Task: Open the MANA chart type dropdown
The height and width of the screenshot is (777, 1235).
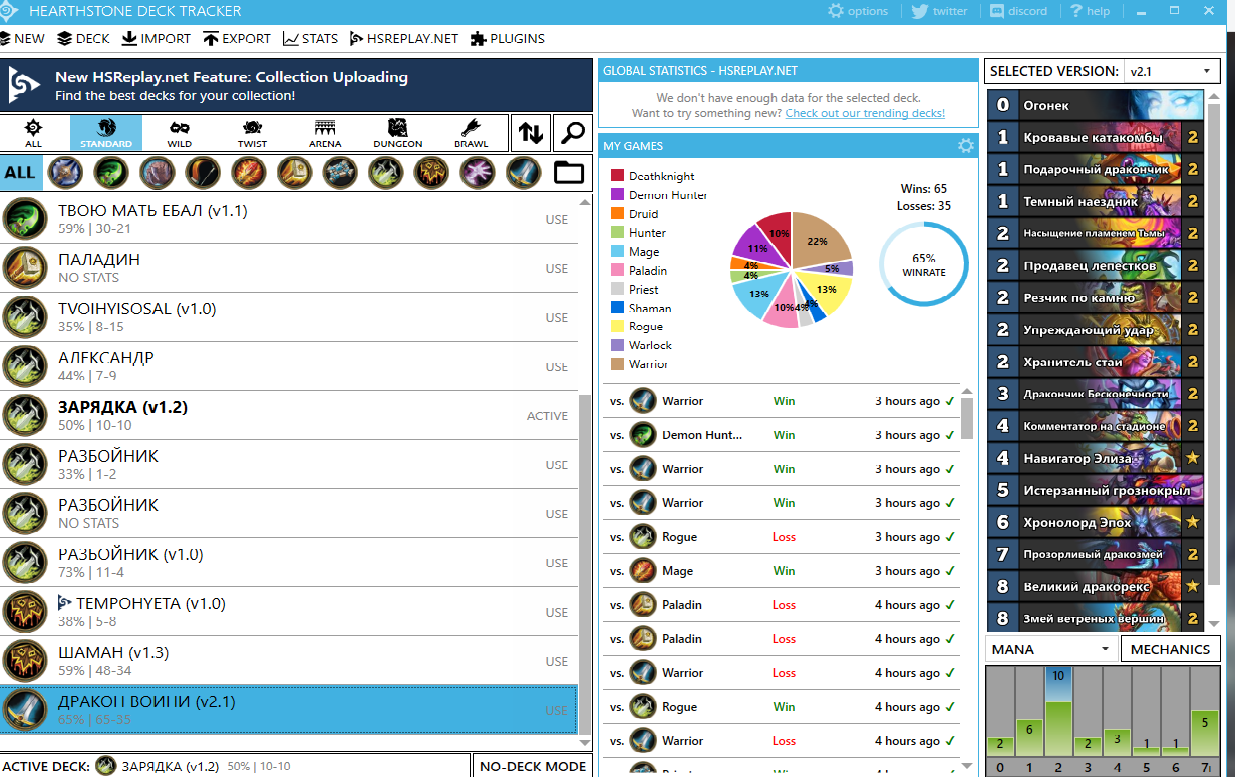Action: pyautogui.click(x=1051, y=649)
